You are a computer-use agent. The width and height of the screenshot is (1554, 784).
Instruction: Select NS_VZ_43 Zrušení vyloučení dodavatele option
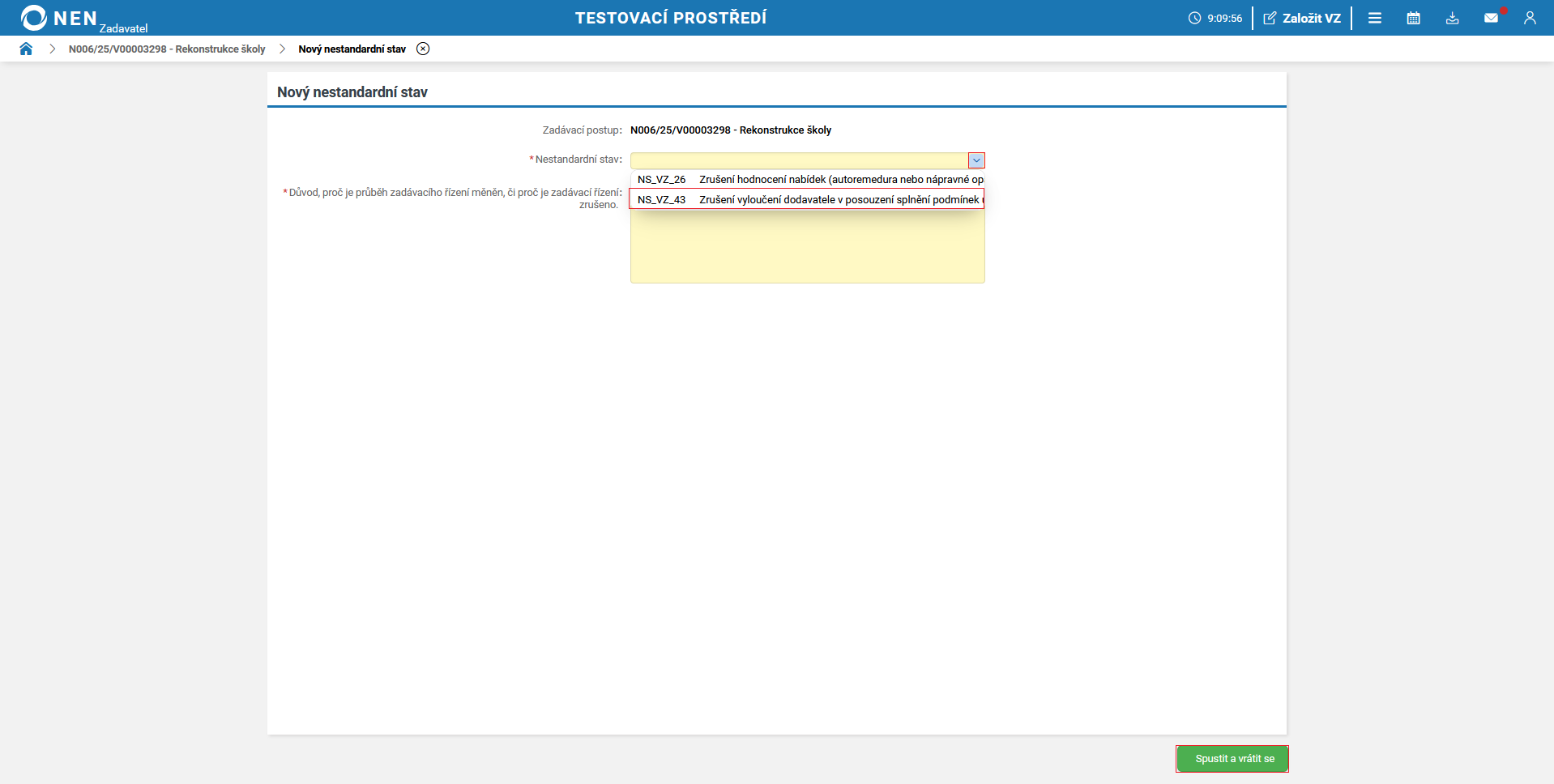pyautogui.click(x=808, y=199)
